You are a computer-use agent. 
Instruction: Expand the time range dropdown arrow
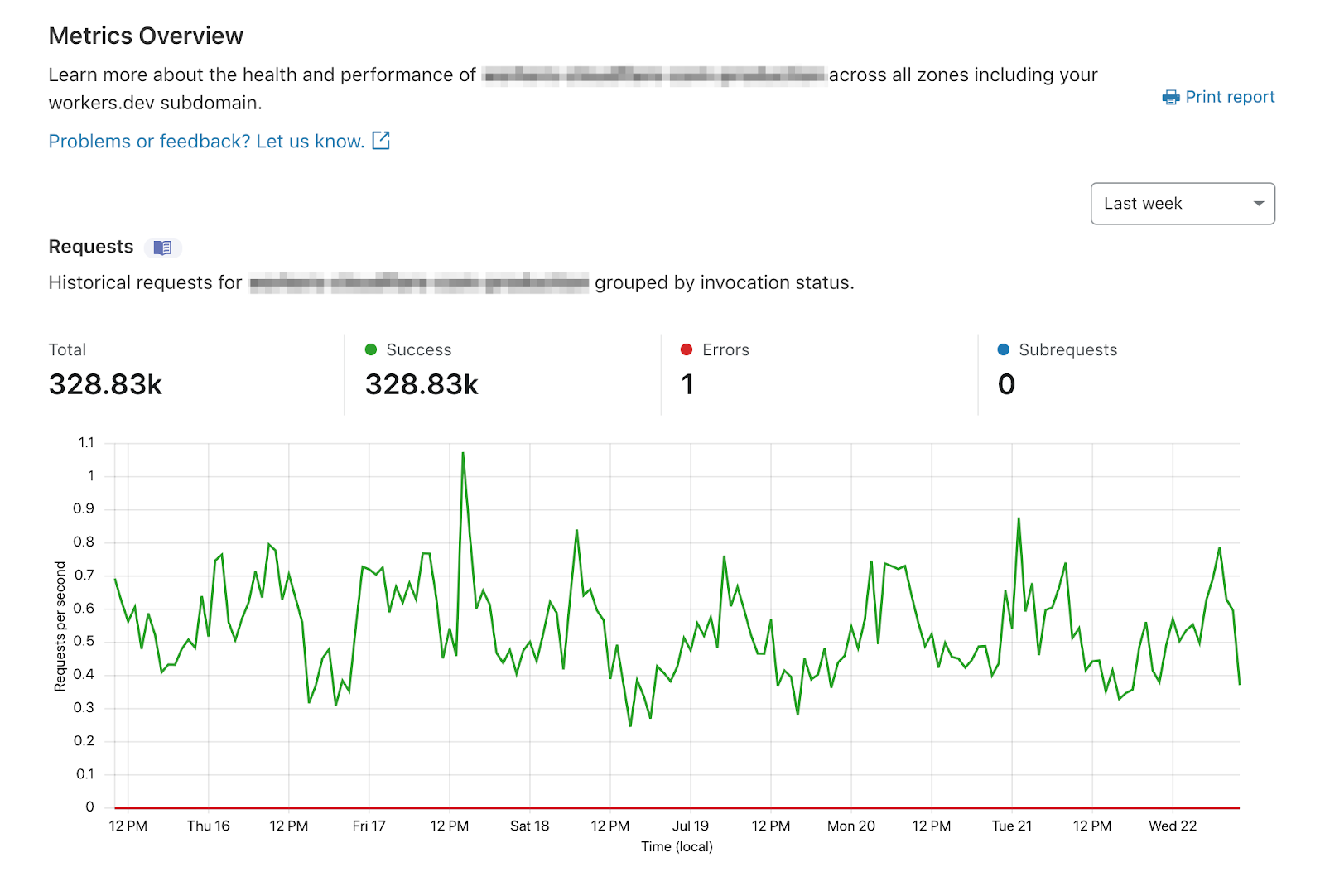[1259, 204]
